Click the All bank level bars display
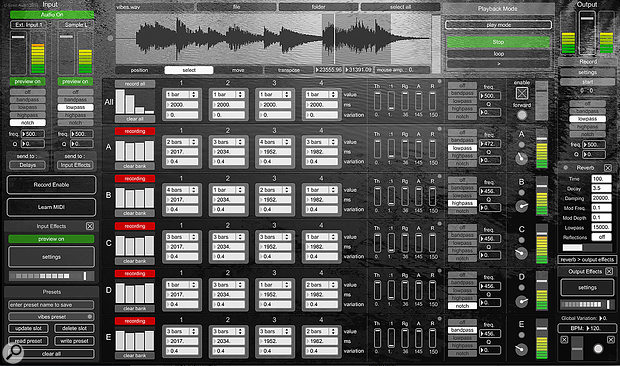Screen dimensions: 620x366 point(135,101)
